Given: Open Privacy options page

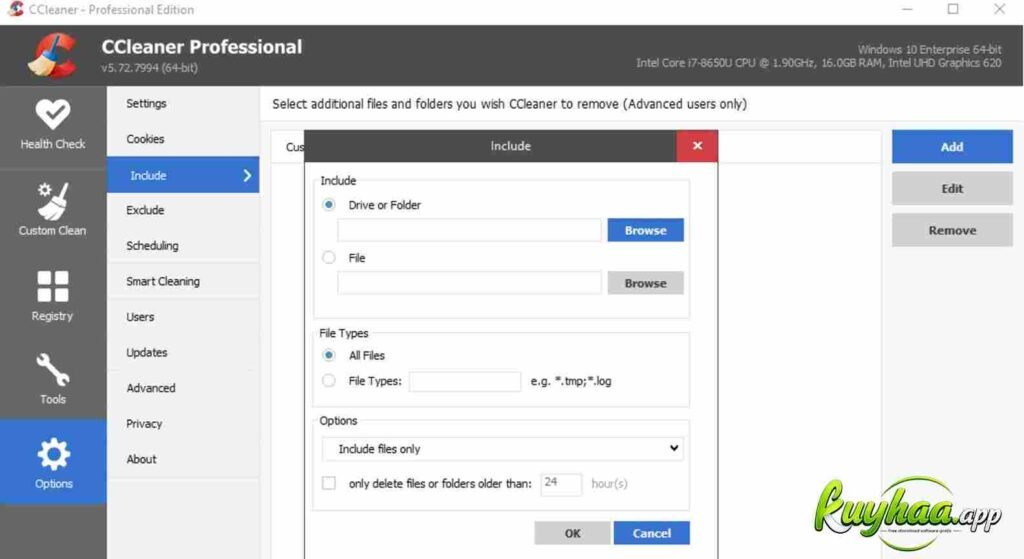Looking at the screenshot, I should tap(144, 424).
